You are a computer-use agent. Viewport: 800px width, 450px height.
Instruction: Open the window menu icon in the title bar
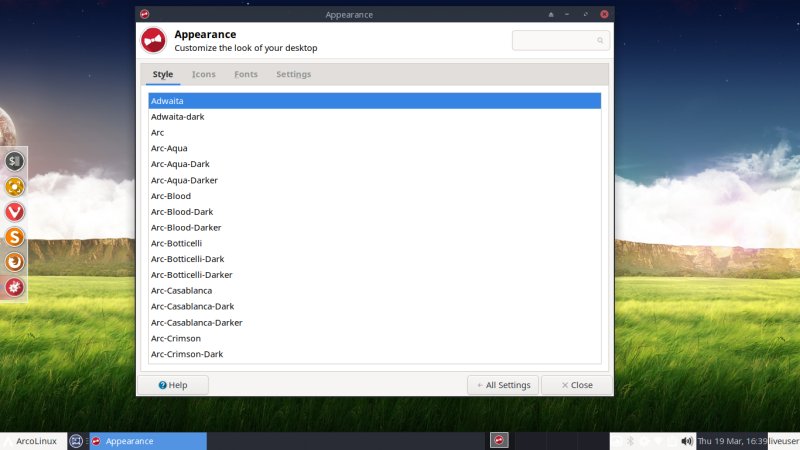(x=144, y=14)
